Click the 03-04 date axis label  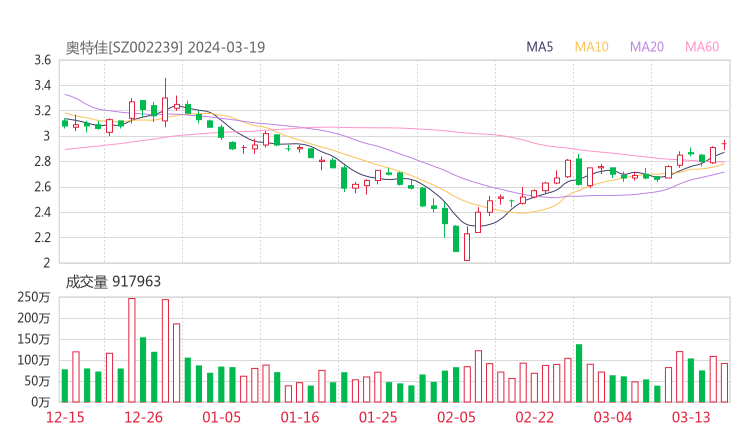tap(613, 417)
